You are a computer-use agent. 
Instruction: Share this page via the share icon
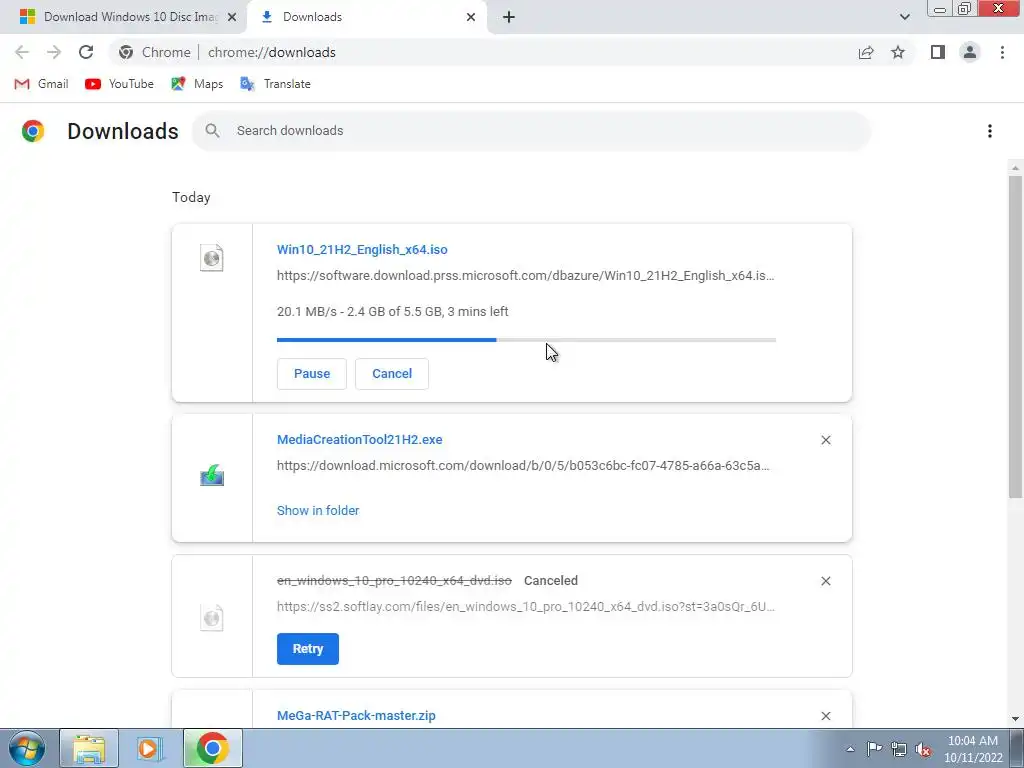(866, 52)
